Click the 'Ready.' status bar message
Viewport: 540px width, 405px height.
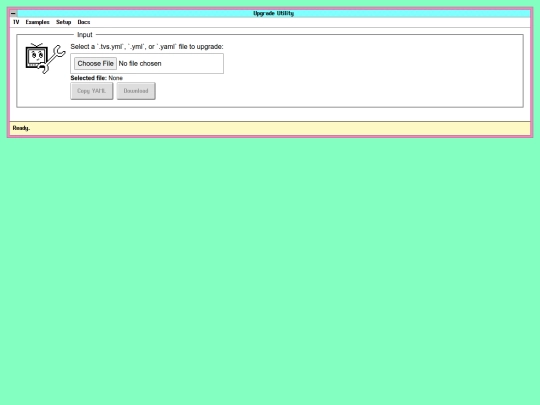coord(21,128)
